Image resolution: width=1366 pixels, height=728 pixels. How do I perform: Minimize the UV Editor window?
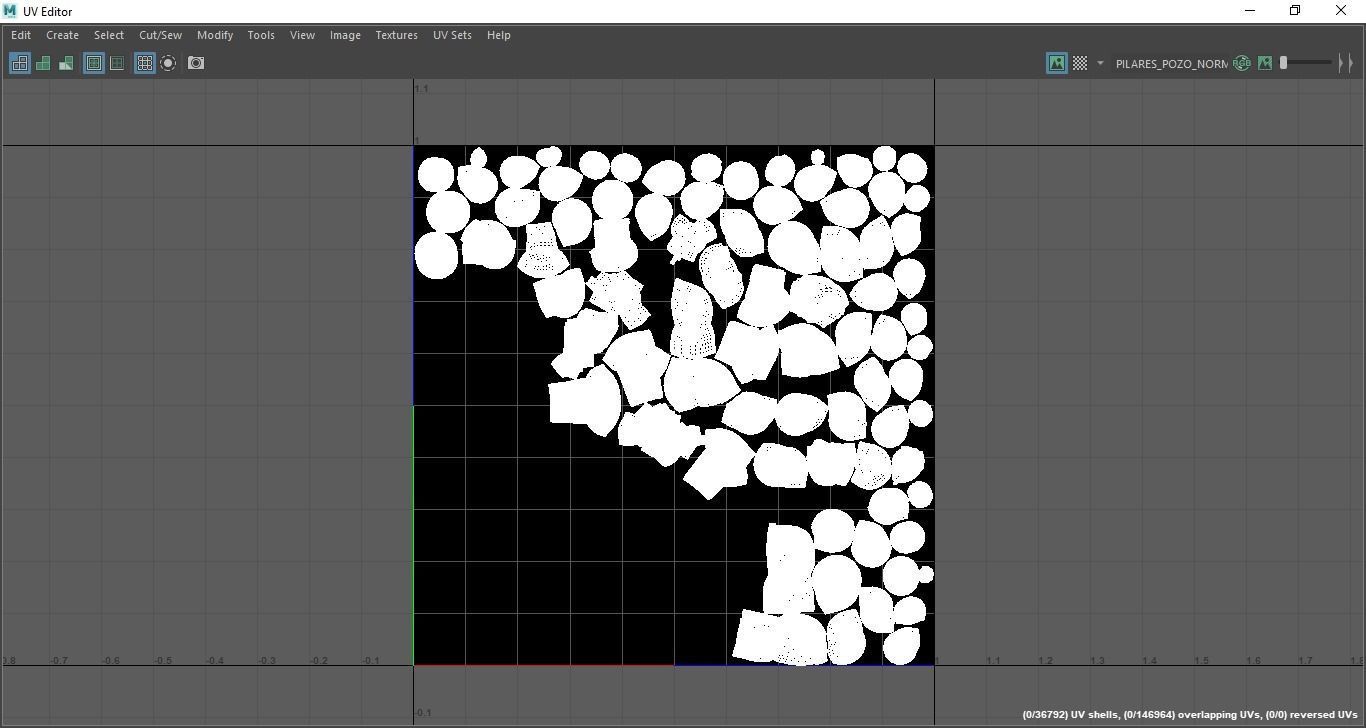[1249, 11]
